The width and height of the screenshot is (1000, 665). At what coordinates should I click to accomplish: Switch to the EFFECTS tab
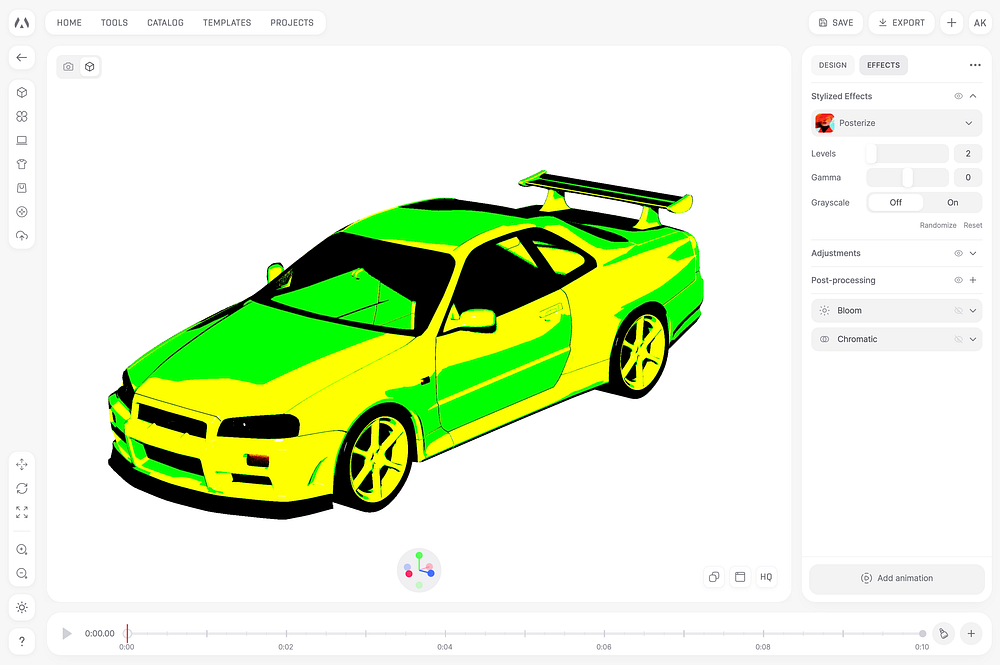(883, 65)
